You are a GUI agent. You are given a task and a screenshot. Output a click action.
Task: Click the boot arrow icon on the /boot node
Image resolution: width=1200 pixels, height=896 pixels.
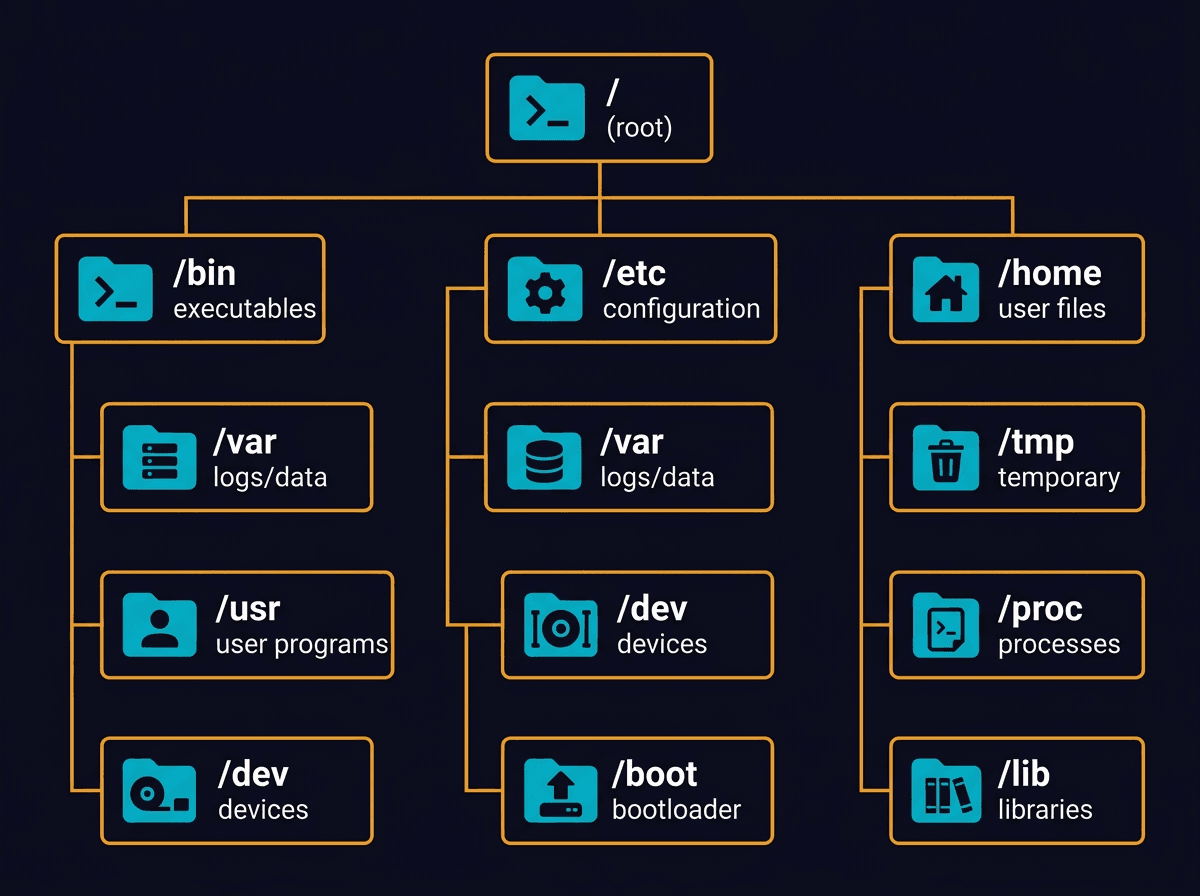pyautogui.click(x=560, y=790)
